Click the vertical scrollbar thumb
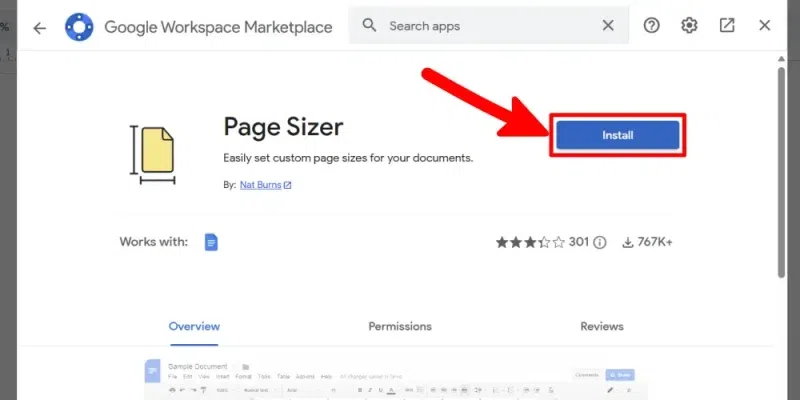The height and width of the screenshot is (400, 800). coord(781,172)
